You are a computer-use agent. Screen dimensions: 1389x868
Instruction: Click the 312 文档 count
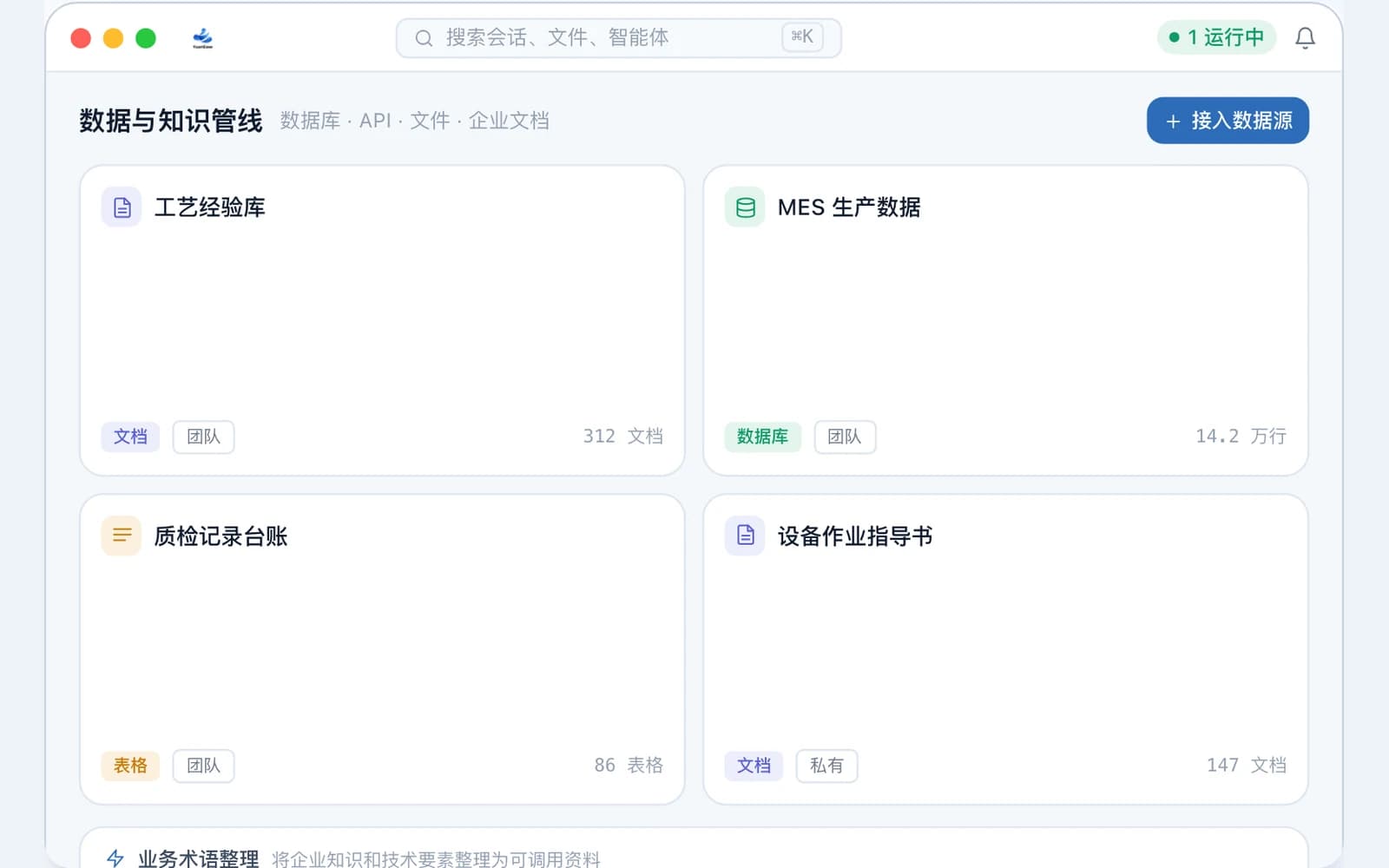[622, 436]
